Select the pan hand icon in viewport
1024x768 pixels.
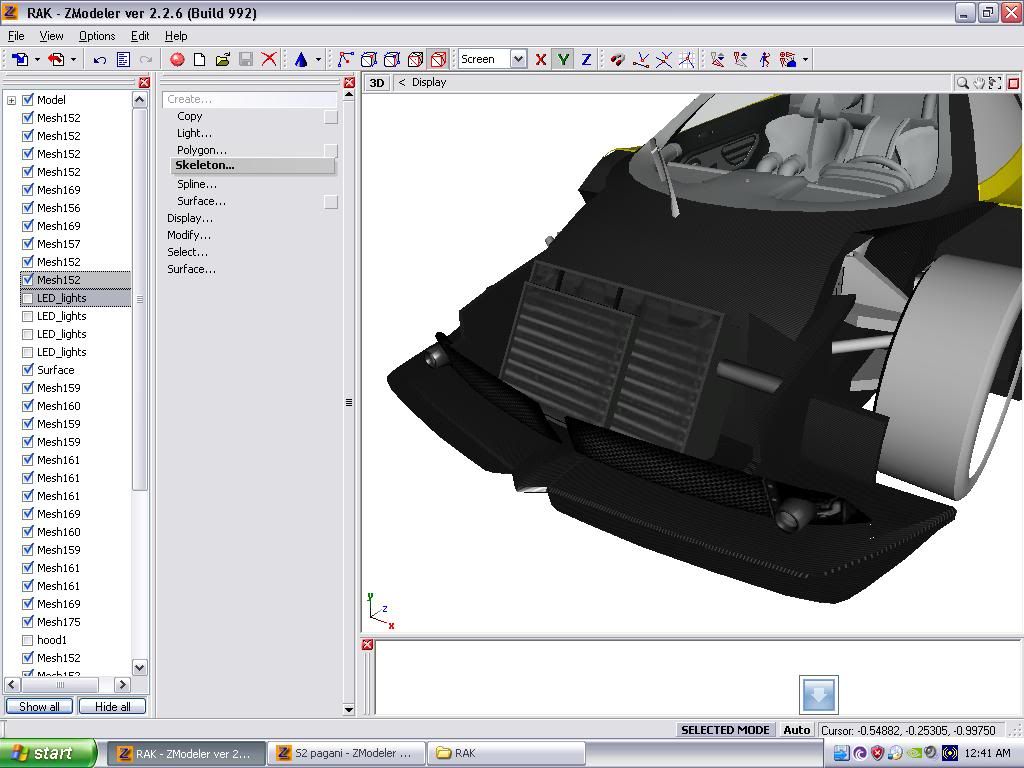coord(979,83)
